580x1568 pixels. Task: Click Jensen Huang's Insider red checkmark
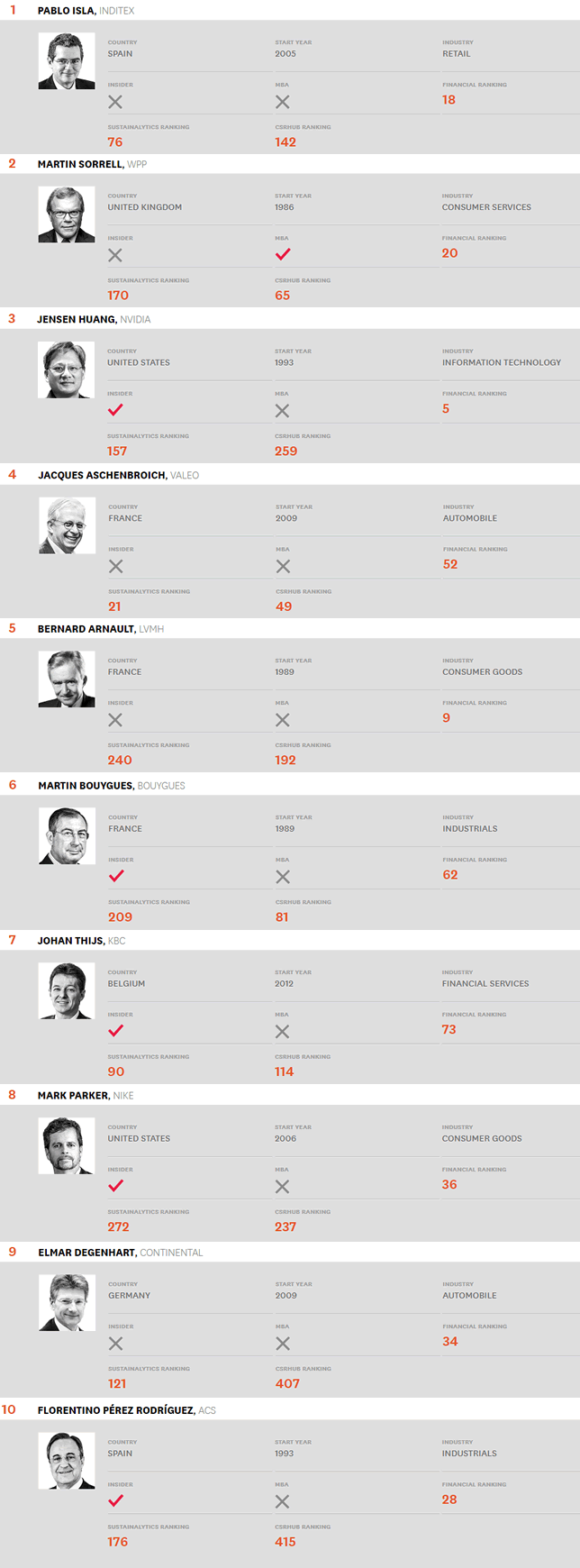115,410
